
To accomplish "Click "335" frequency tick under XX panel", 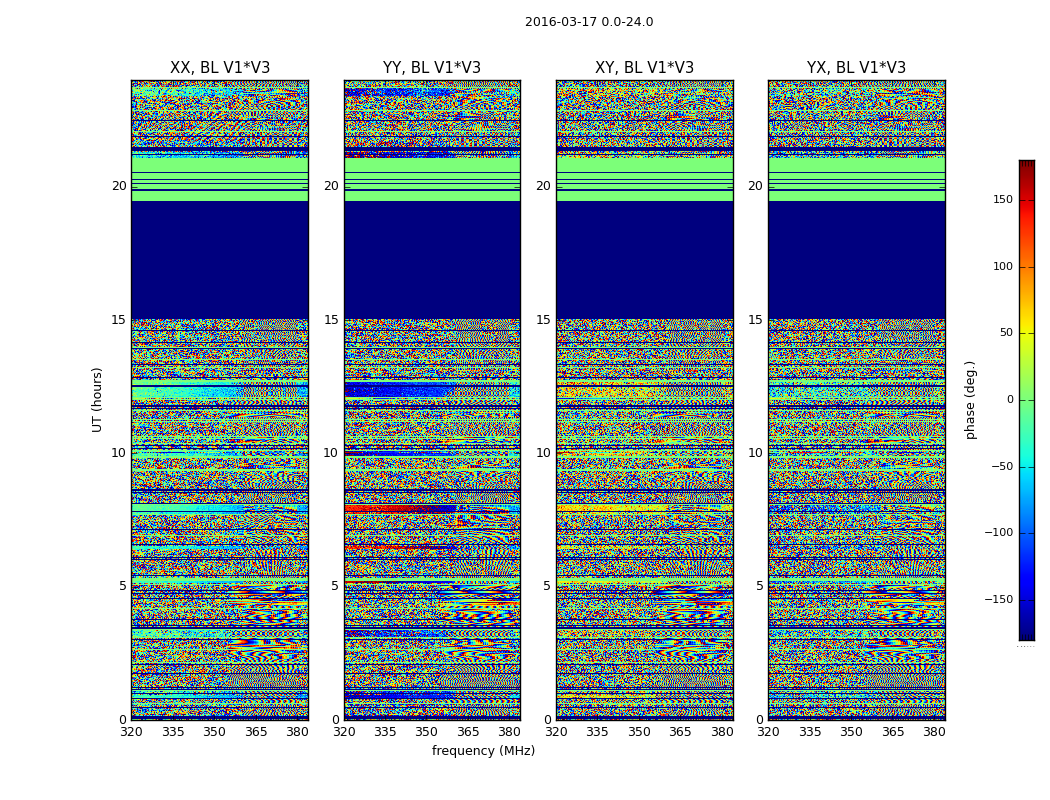I will [173, 732].
